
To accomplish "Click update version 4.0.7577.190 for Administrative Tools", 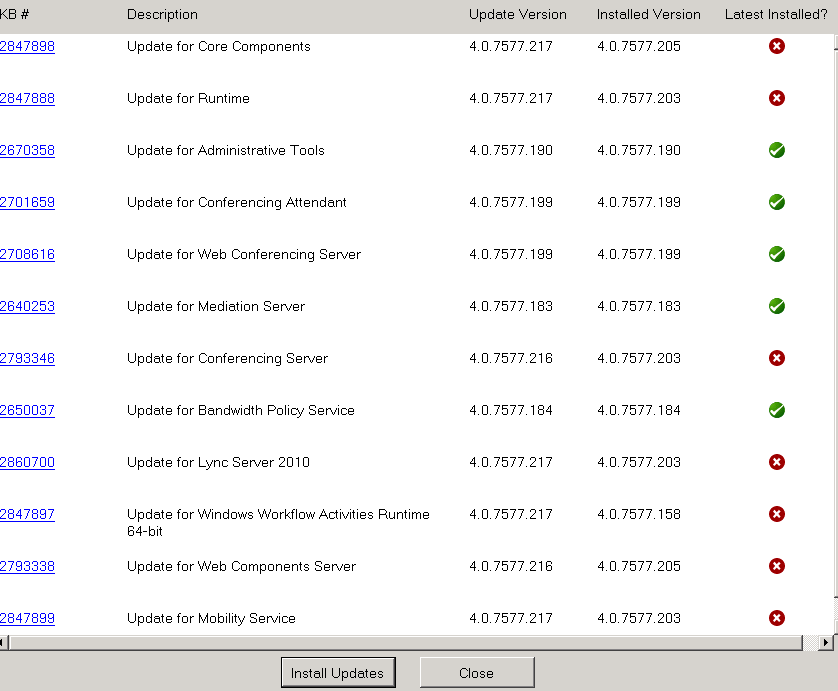I will [x=510, y=150].
